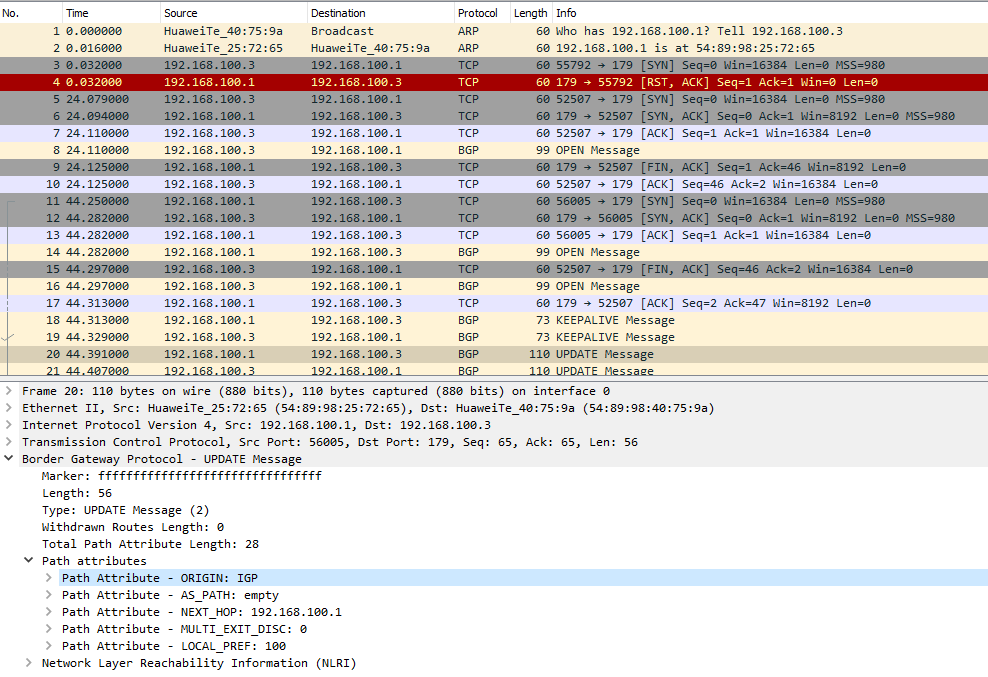
Task: Select packet 14 OPEN Message
Action: pos(494,252)
